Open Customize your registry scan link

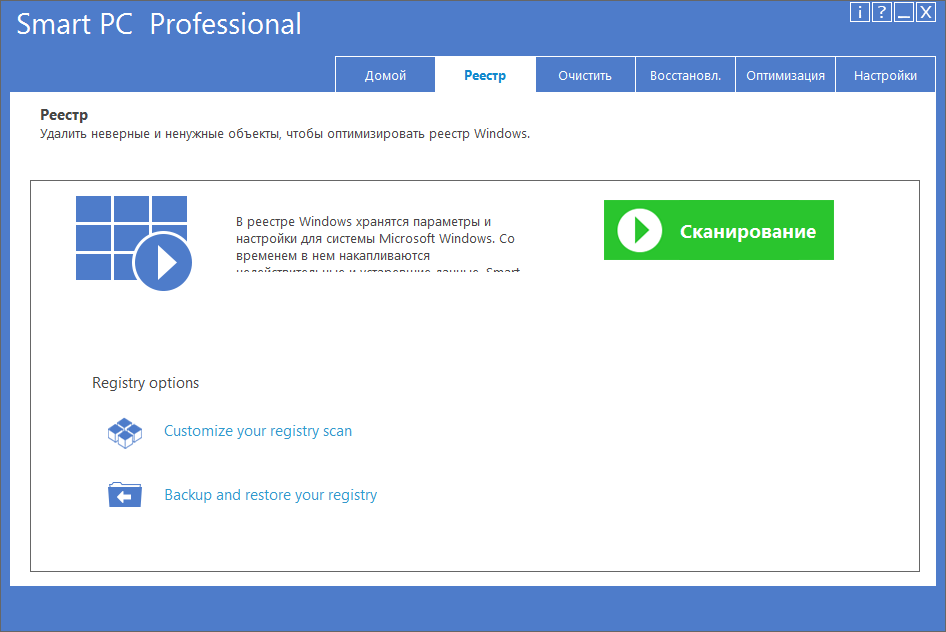click(x=258, y=431)
